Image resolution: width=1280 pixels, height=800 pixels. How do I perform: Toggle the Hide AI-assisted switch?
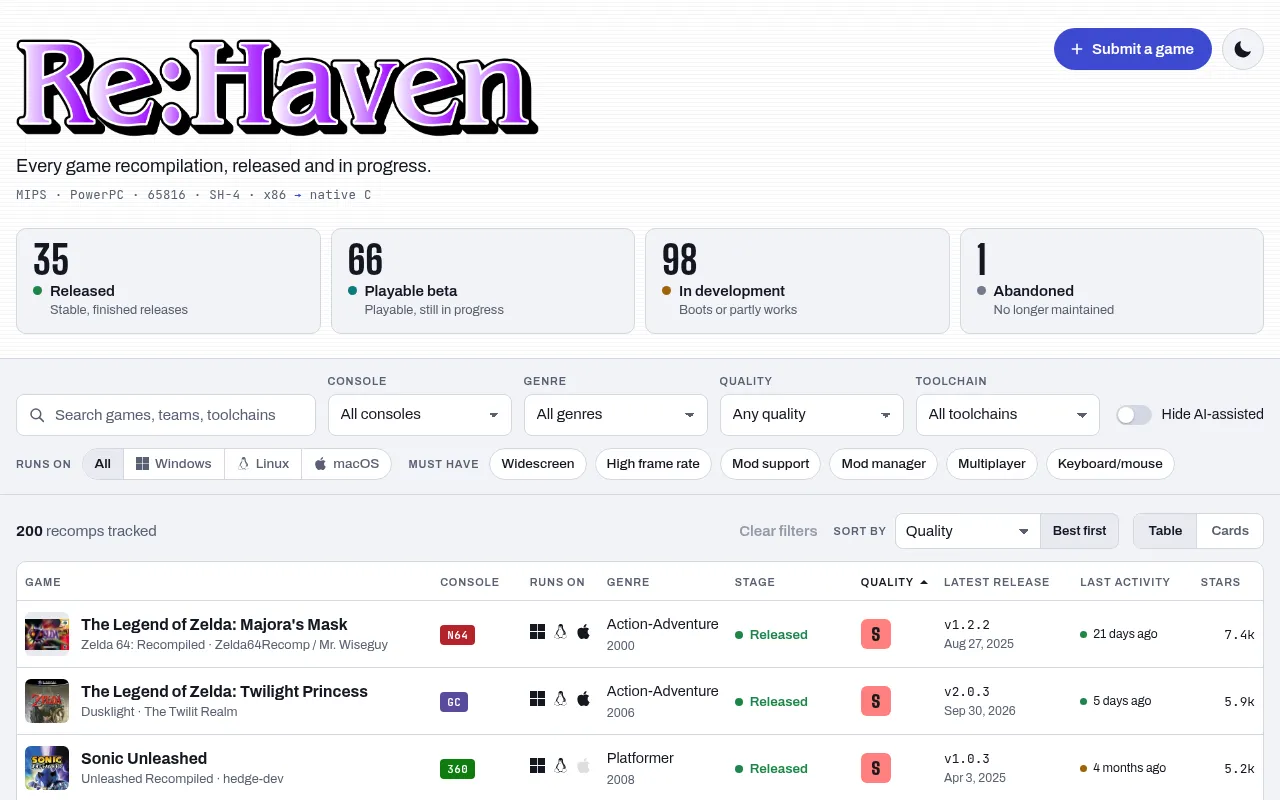point(1134,414)
